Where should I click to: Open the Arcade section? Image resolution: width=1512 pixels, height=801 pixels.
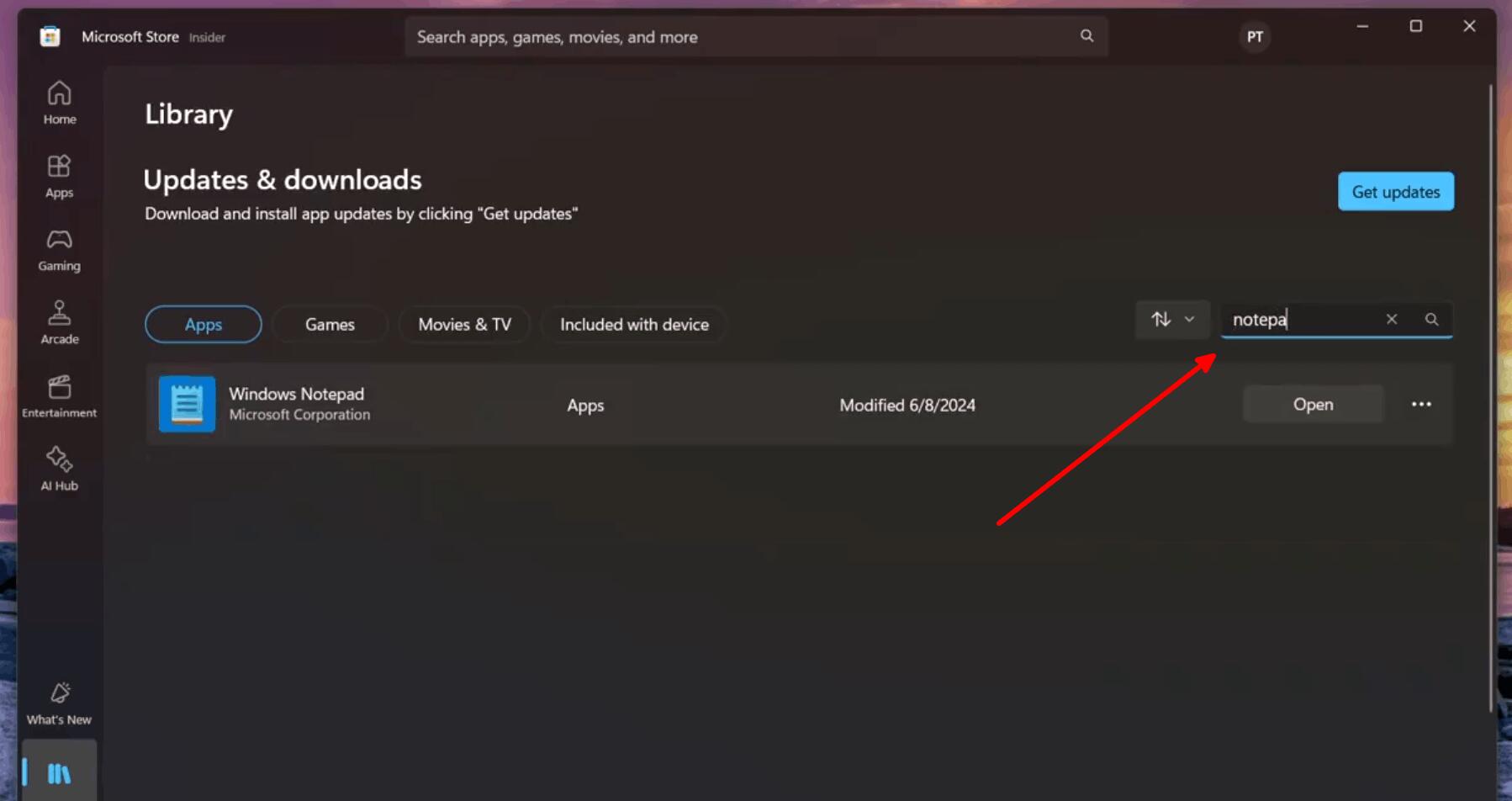tap(59, 323)
